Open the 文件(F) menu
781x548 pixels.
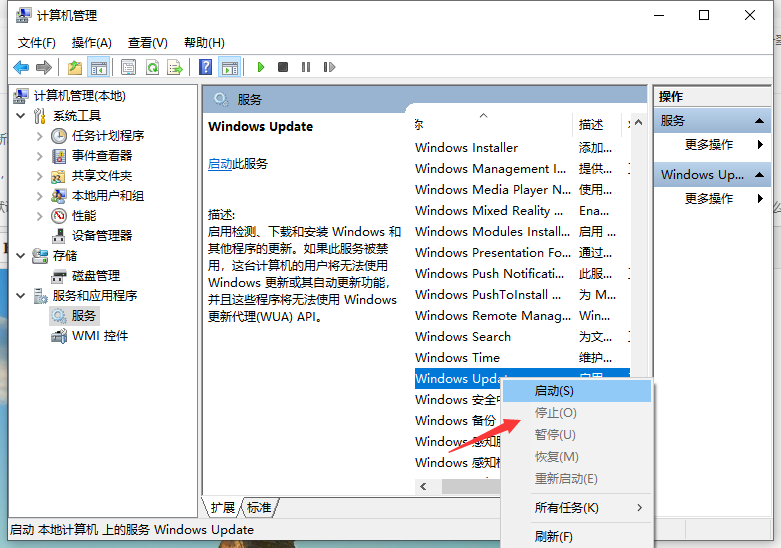(x=37, y=42)
